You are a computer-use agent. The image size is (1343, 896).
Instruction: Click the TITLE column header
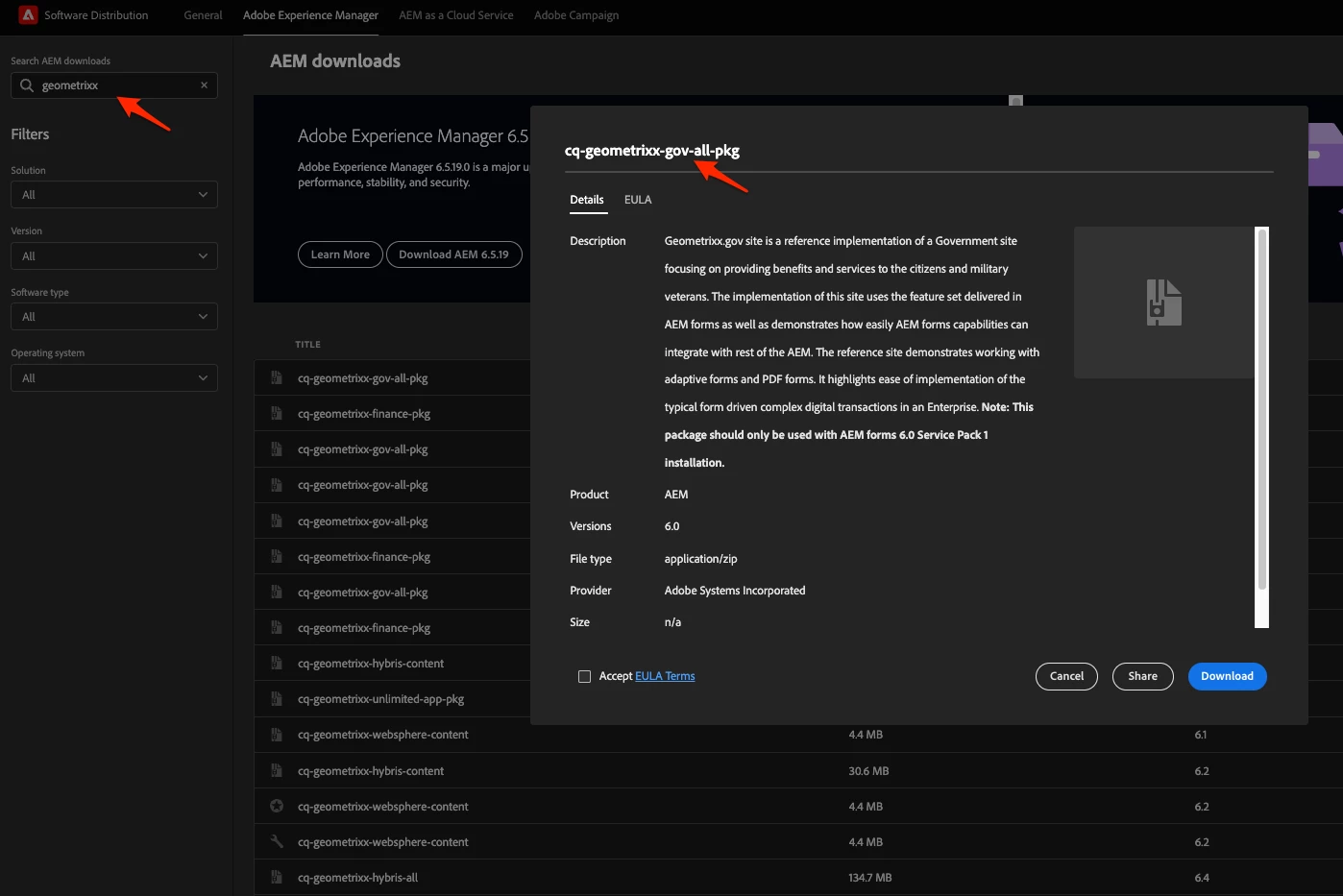(308, 345)
